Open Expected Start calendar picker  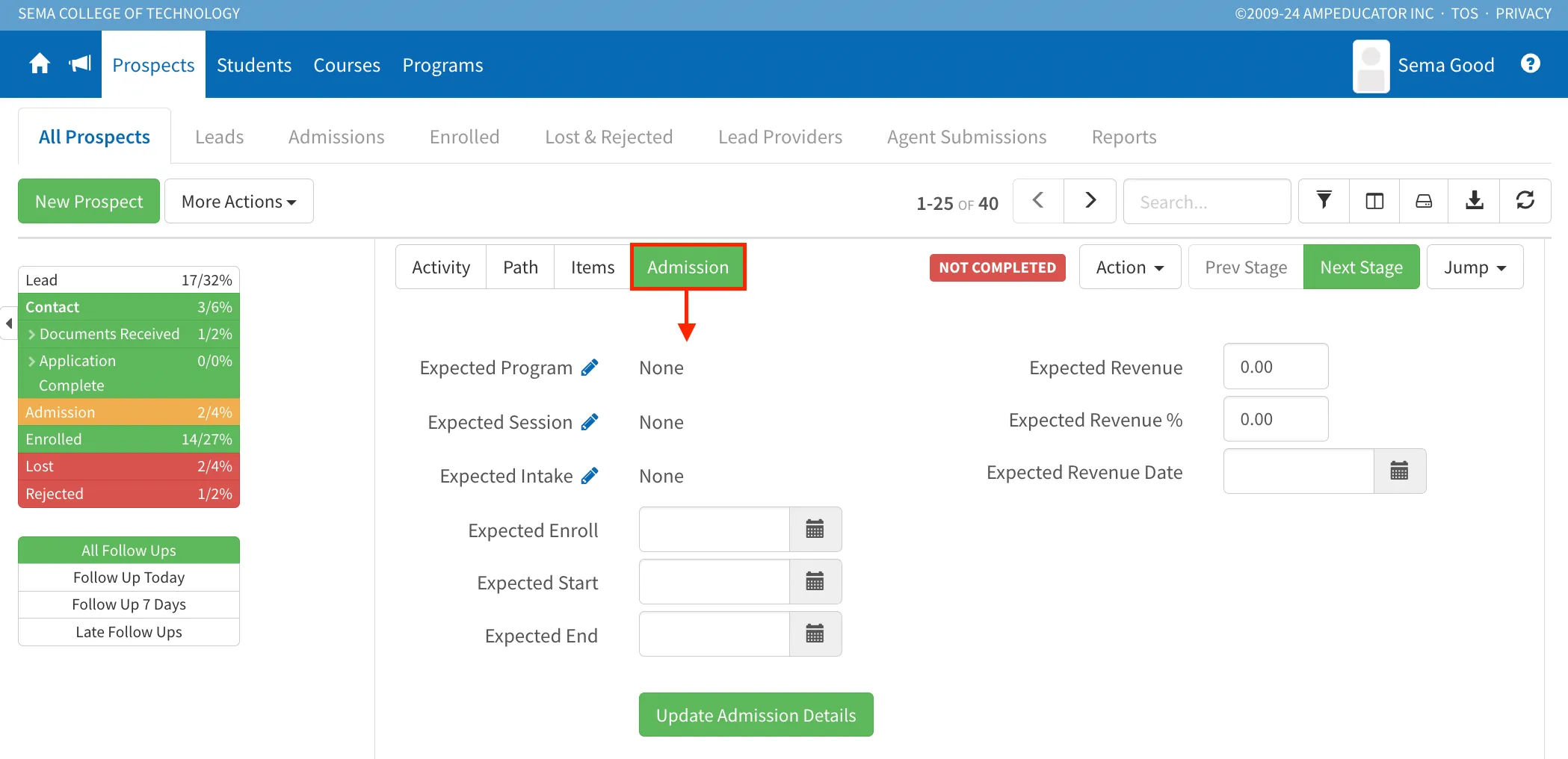tap(815, 582)
